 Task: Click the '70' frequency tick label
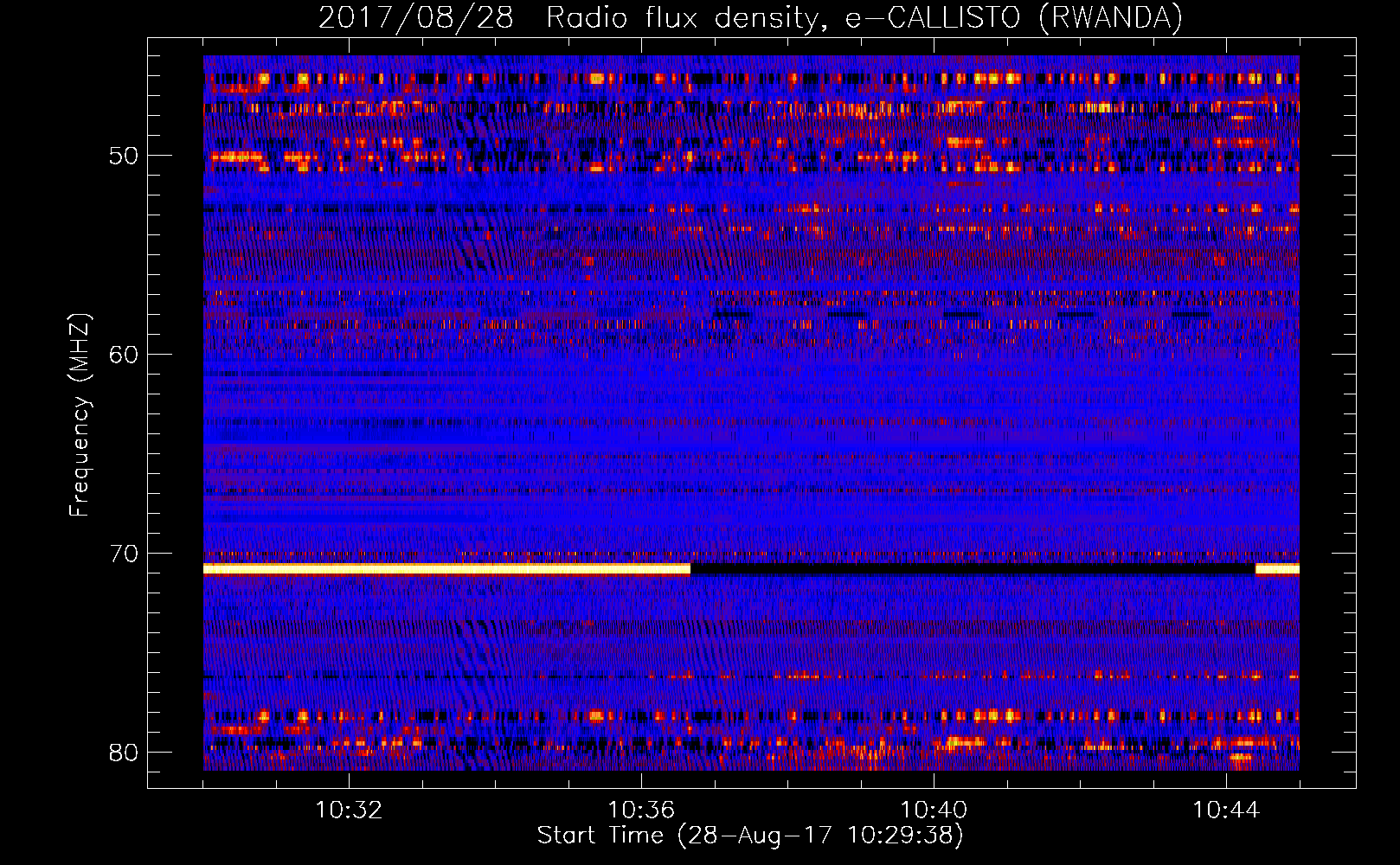tap(124, 554)
